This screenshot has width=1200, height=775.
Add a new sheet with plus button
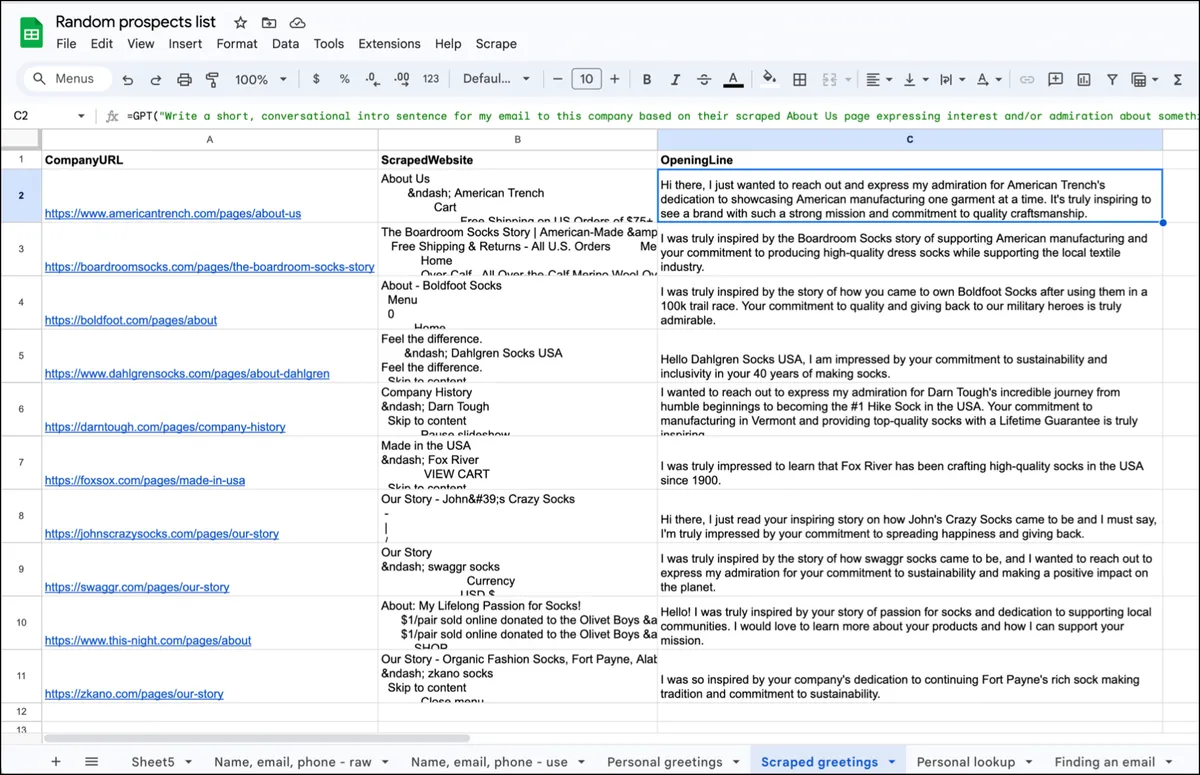tap(56, 762)
